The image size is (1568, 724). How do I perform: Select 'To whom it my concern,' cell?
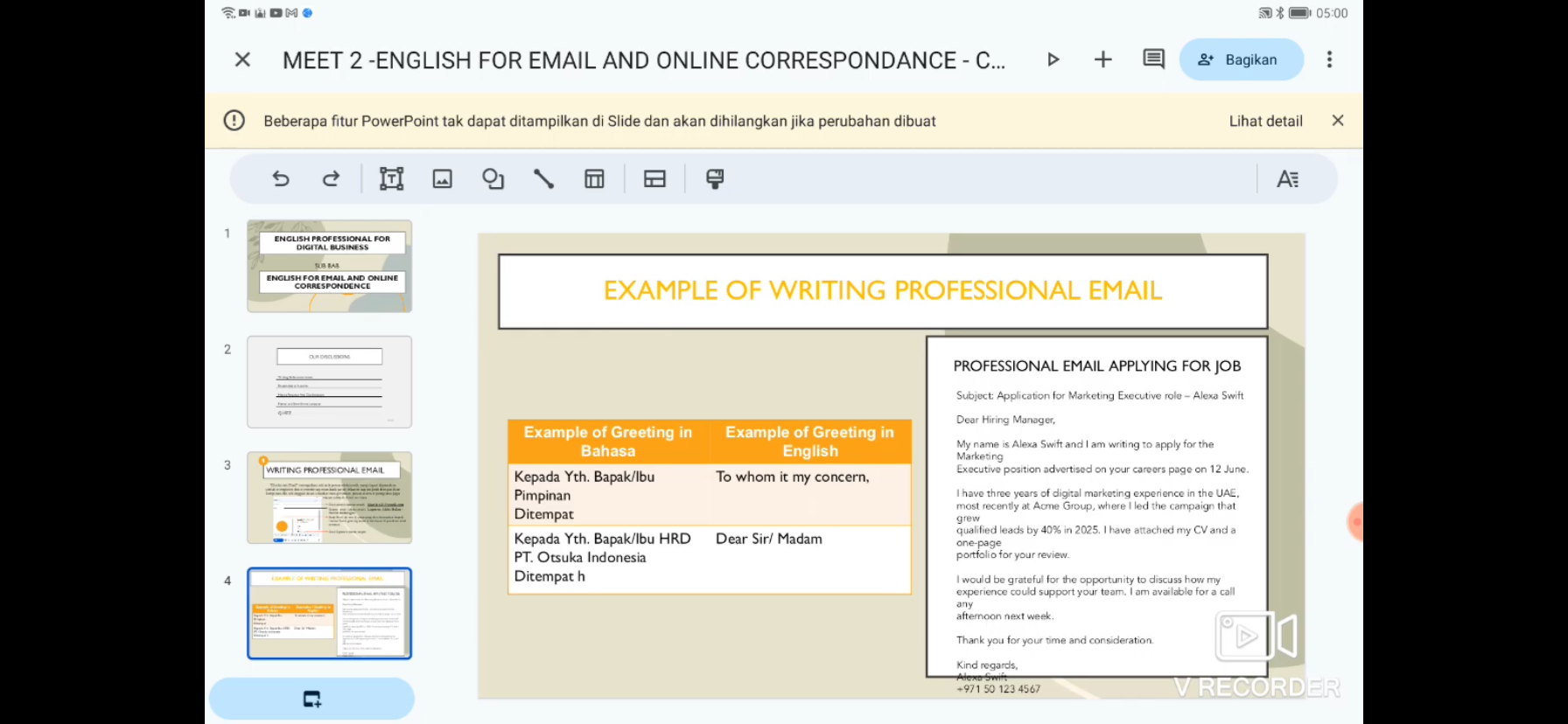pyautogui.click(x=810, y=494)
